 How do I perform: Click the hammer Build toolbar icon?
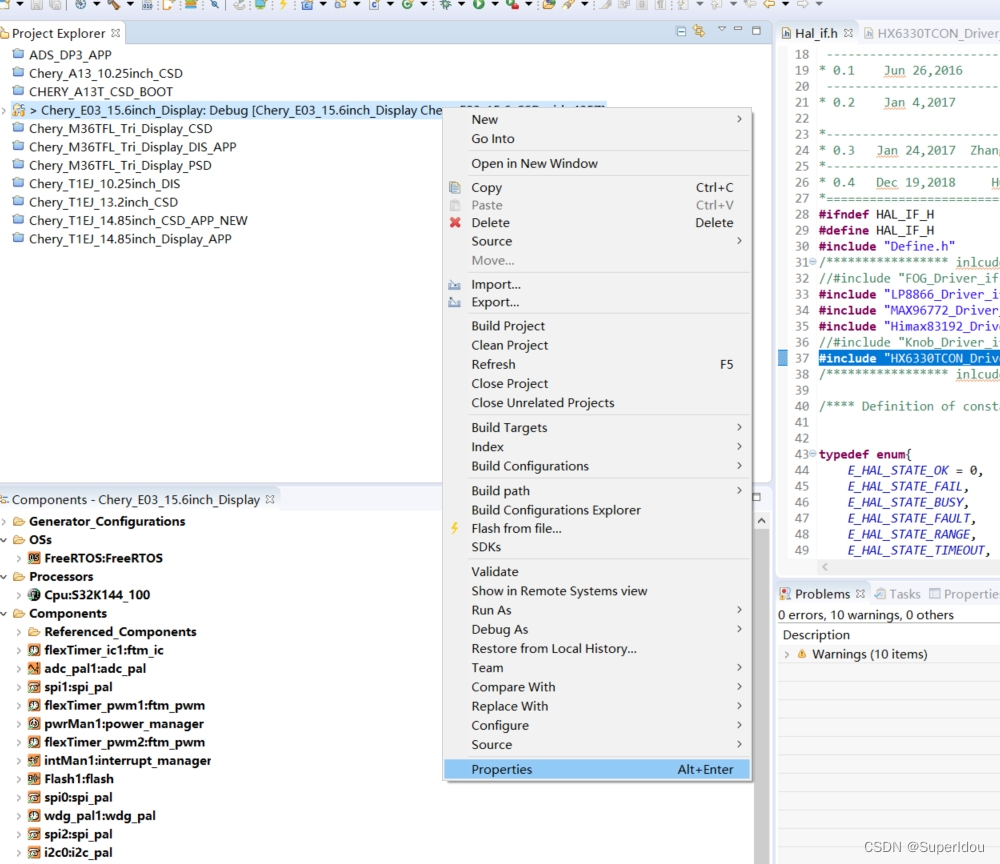(x=113, y=4)
